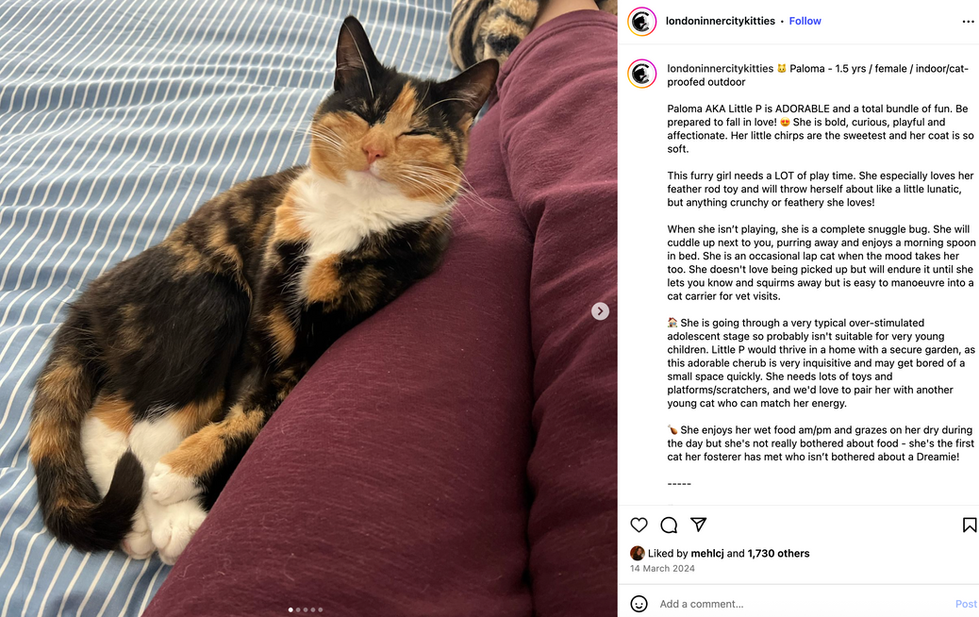Viewport: 979px width, 617px height.
Task: Open the three-dot more options menu
Action: [x=968, y=21]
